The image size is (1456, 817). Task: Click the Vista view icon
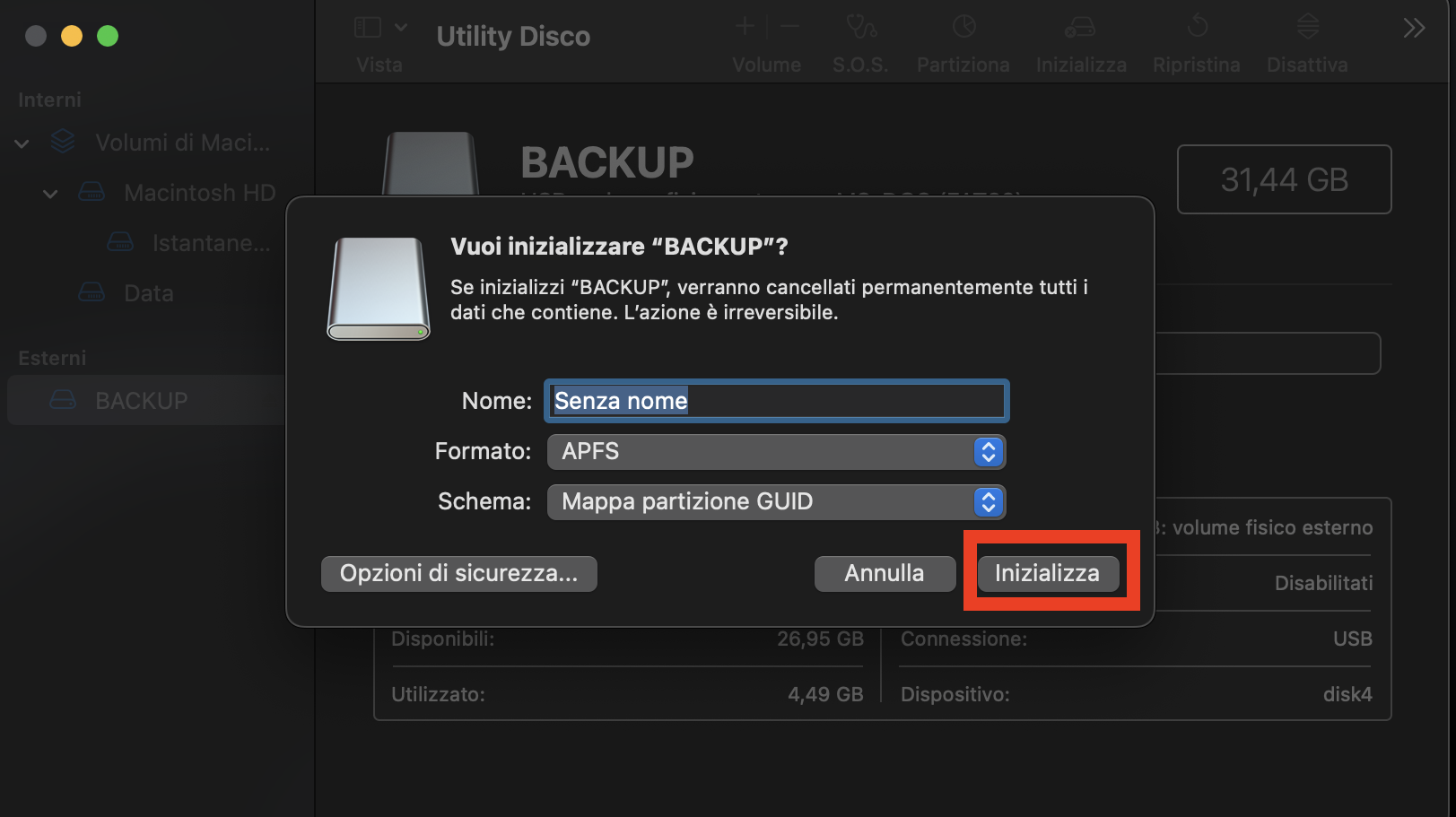click(x=367, y=26)
